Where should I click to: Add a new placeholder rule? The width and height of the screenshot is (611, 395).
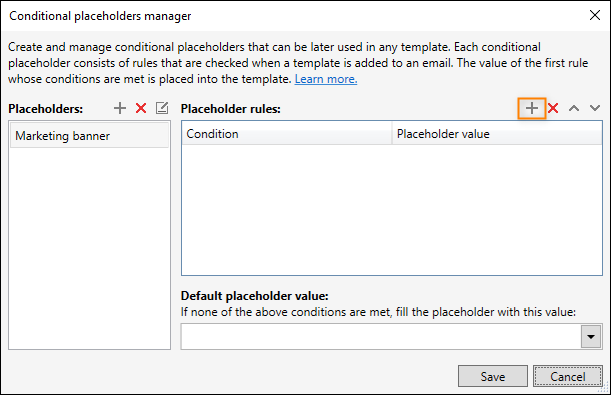coord(532,108)
